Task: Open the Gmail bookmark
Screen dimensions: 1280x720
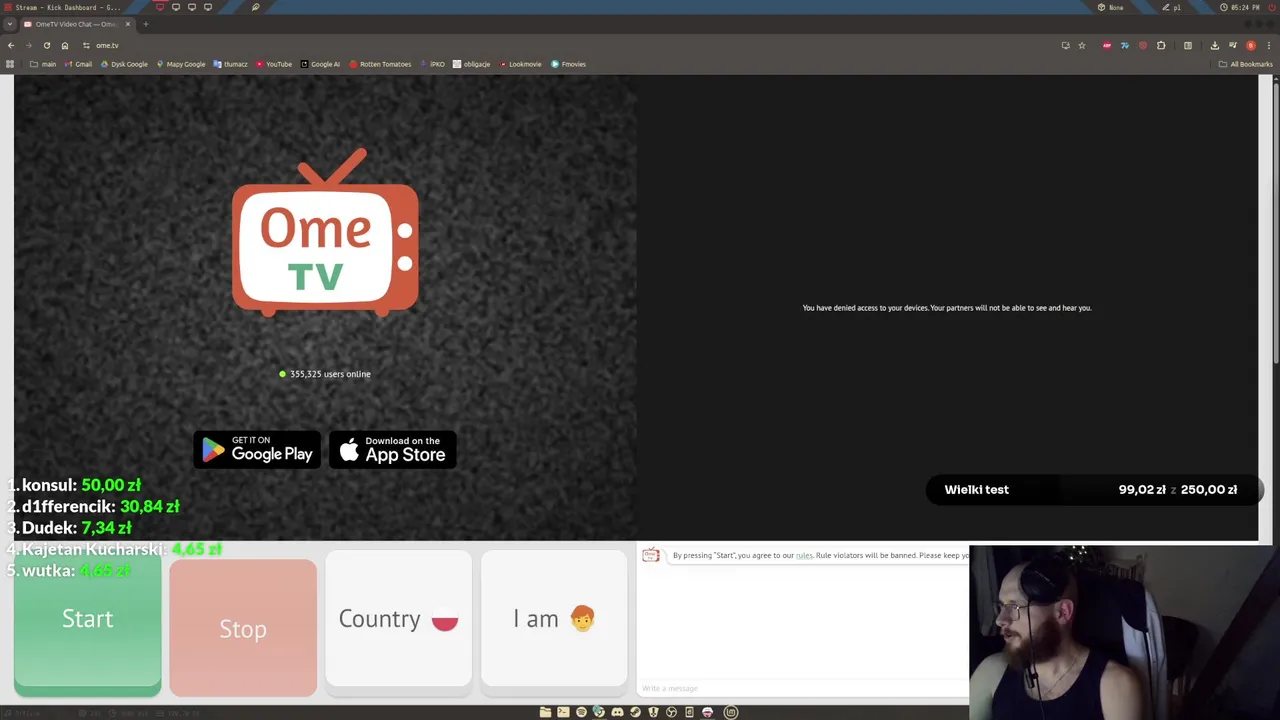Action: (x=79, y=64)
